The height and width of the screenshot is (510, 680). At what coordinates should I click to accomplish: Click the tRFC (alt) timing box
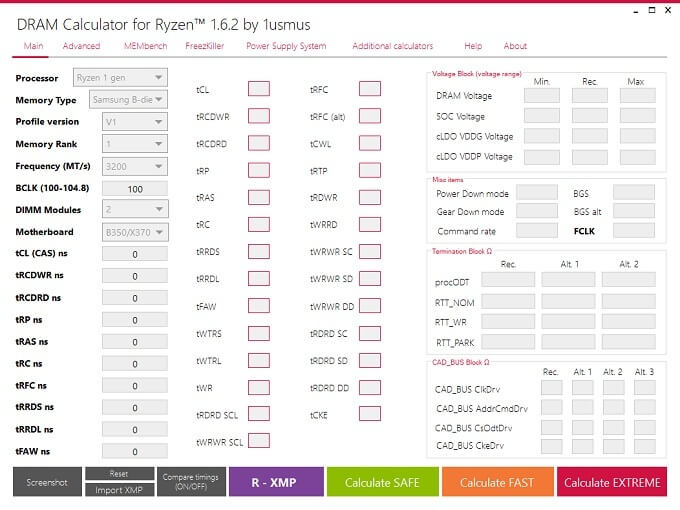(370, 116)
